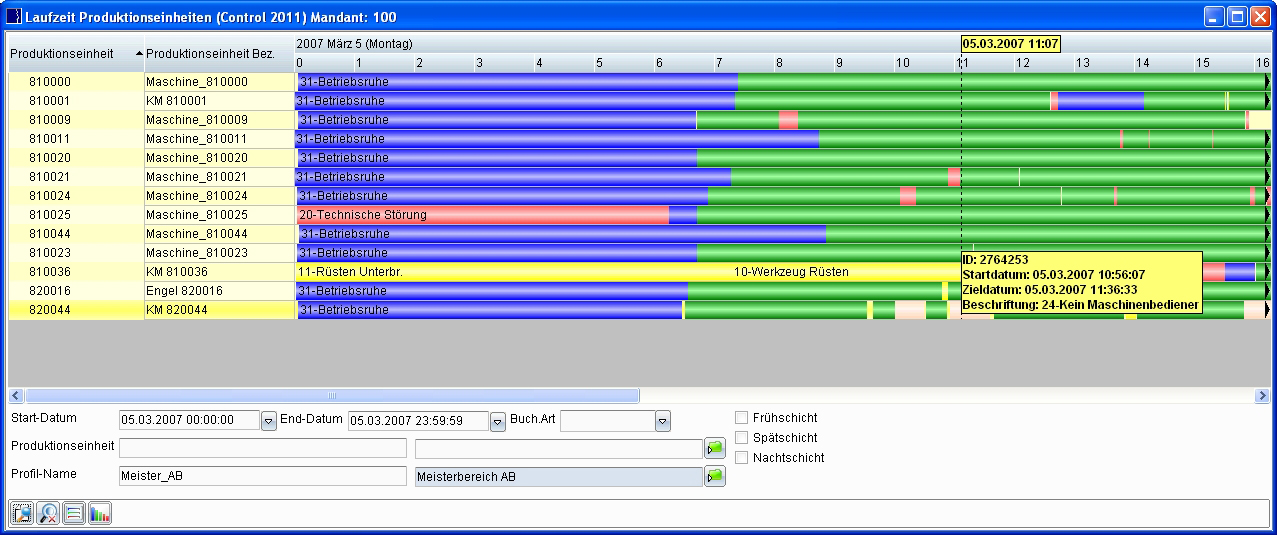The image size is (1277, 535).
Task: Click green lookup icon beside Produktionseinheit field
Action: 715,448
